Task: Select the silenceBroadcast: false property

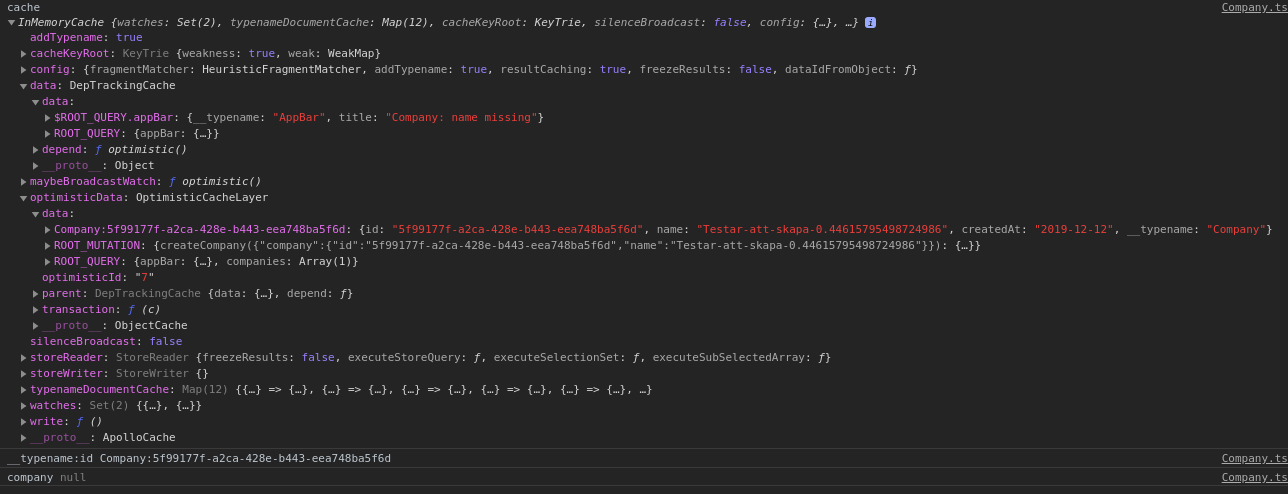Action: (106, 342)
